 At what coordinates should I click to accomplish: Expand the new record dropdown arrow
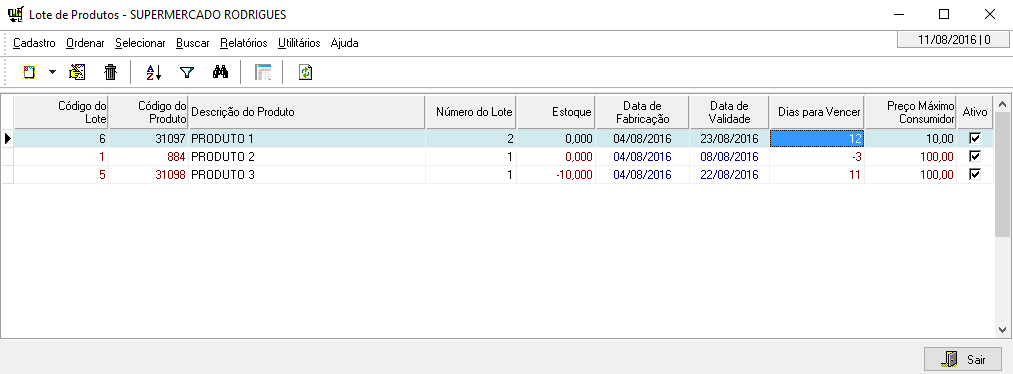click(x=52, y=72)
